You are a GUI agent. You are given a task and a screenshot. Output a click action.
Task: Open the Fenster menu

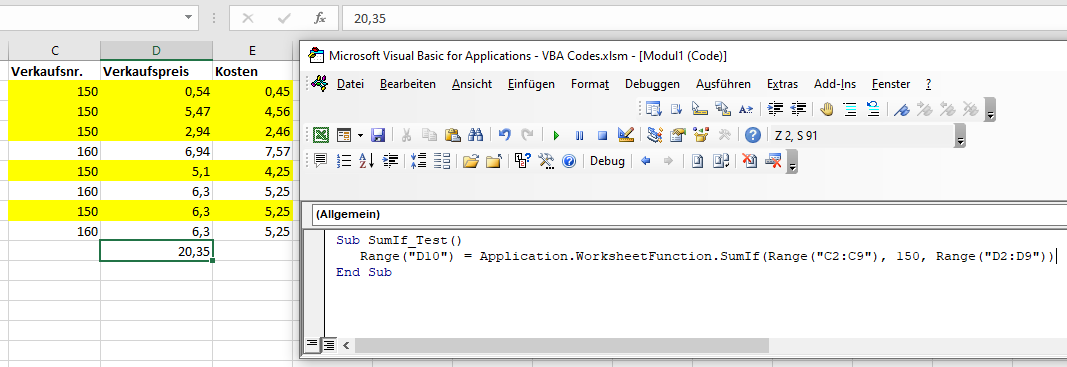(891, 84)
